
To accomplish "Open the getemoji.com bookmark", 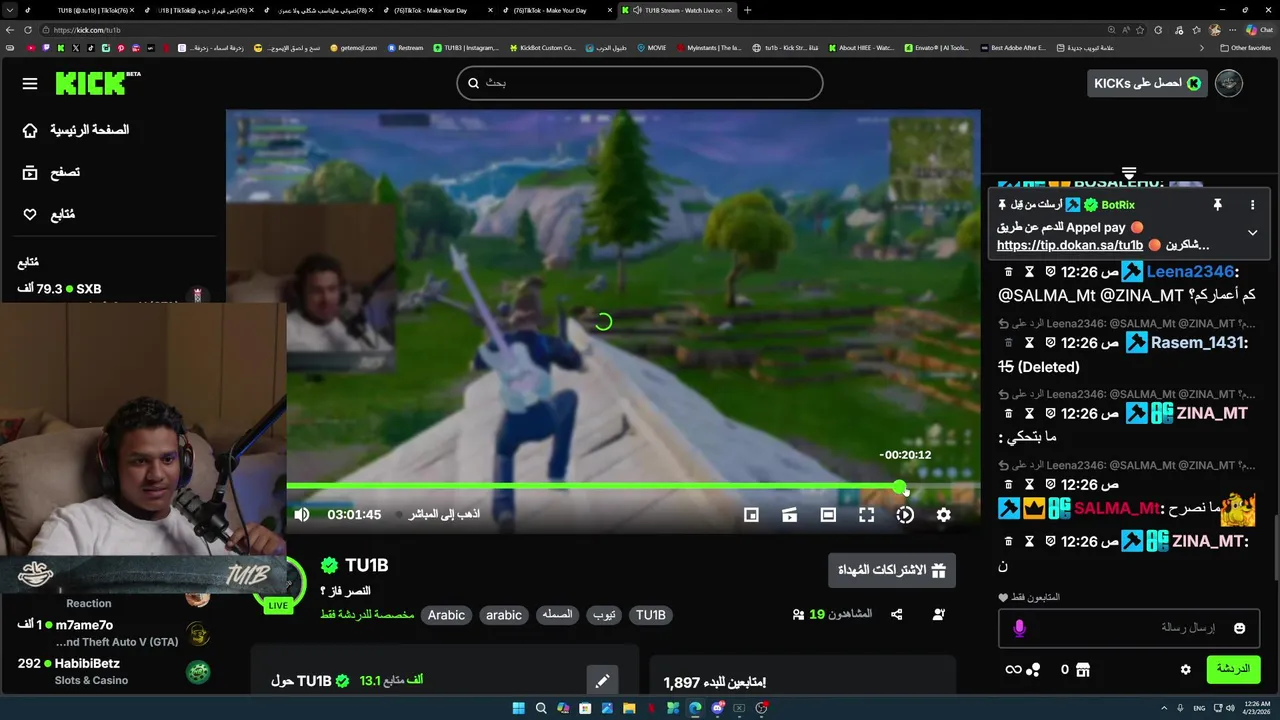I will pos(353,47).
